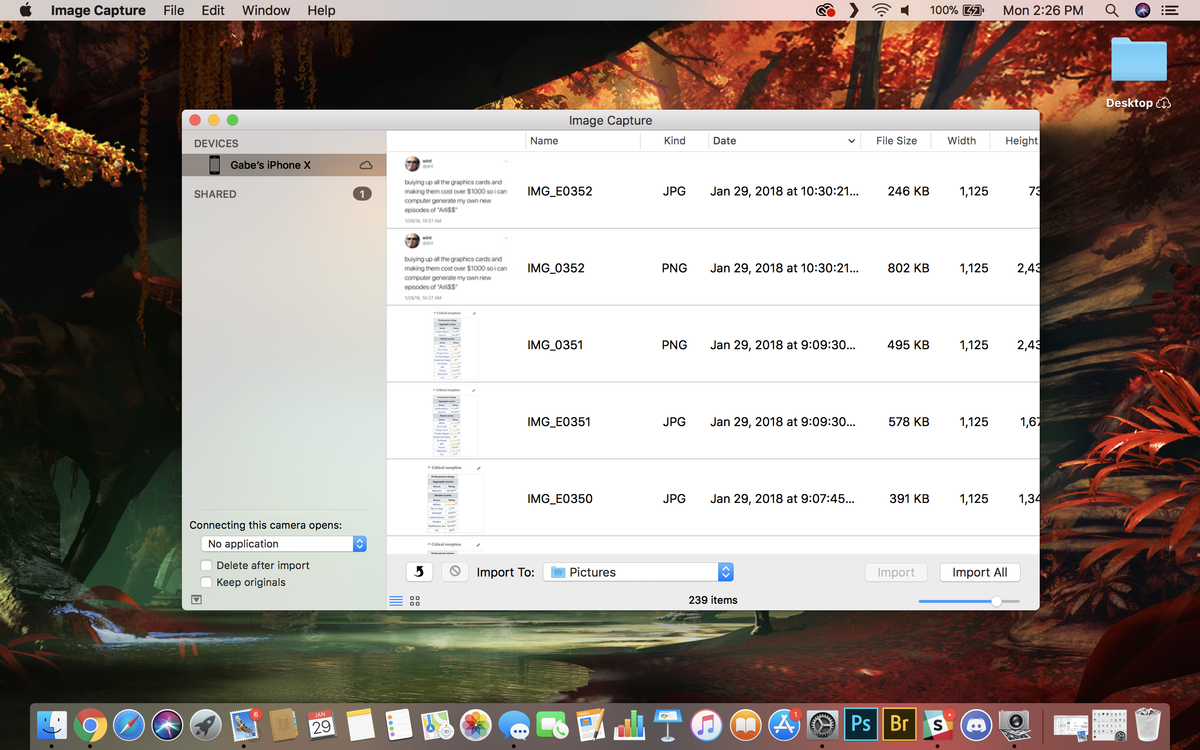The image size is (1200, 750).
Task: Switch to thumbnail grid view
Action: coord(414,599)
